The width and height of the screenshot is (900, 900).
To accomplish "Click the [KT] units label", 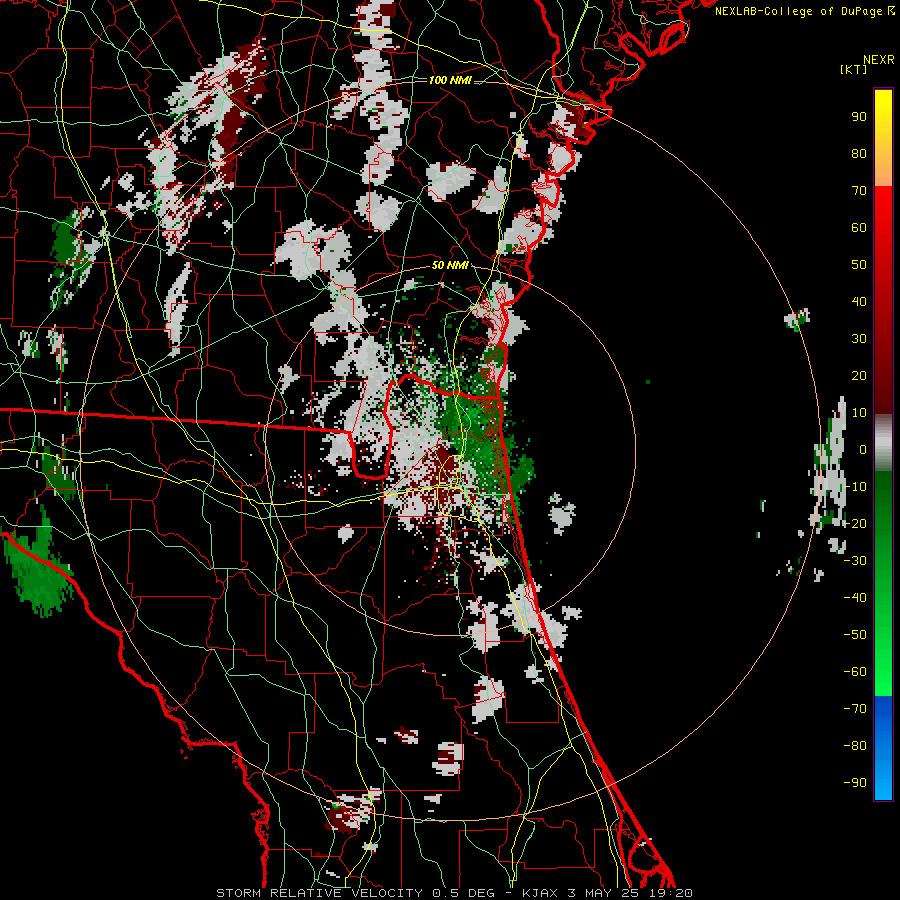I will (853, 69).
